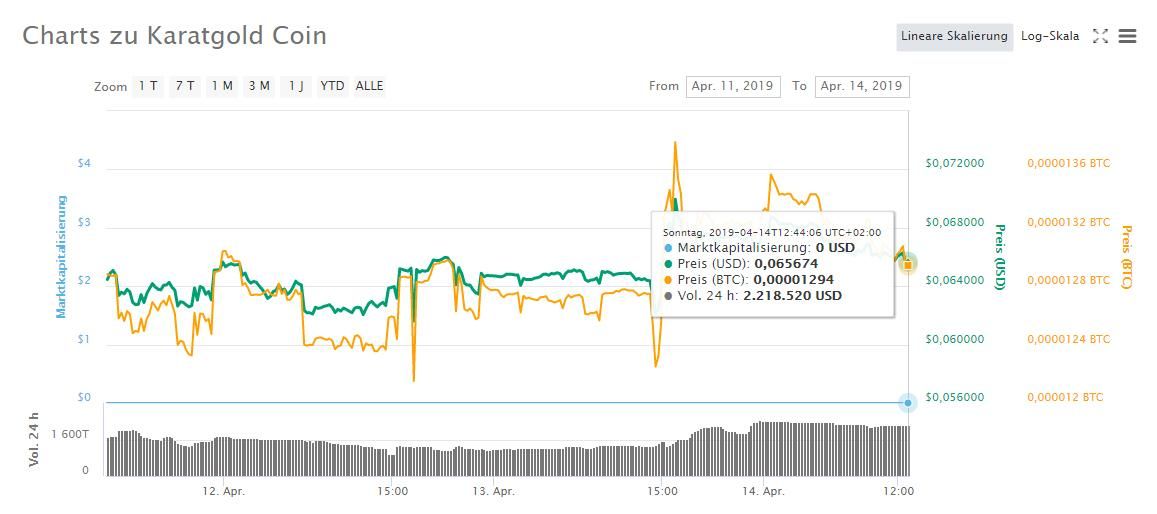Click the $0,064000 axis value

pyautogui.click(x=954, y=280)
